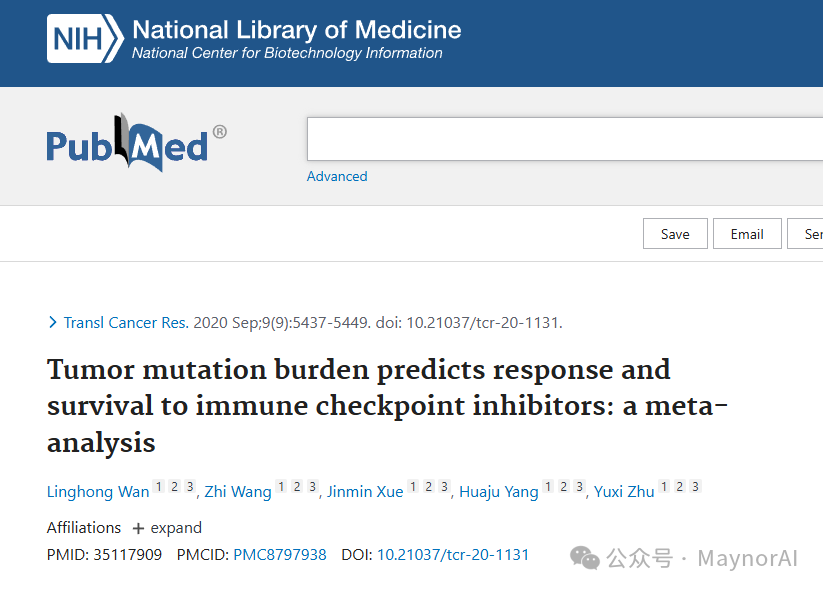Image resolution: width=823 pixels, height=591 pixels.
Task: Click the PubMed logo
Action: point(136,142)
